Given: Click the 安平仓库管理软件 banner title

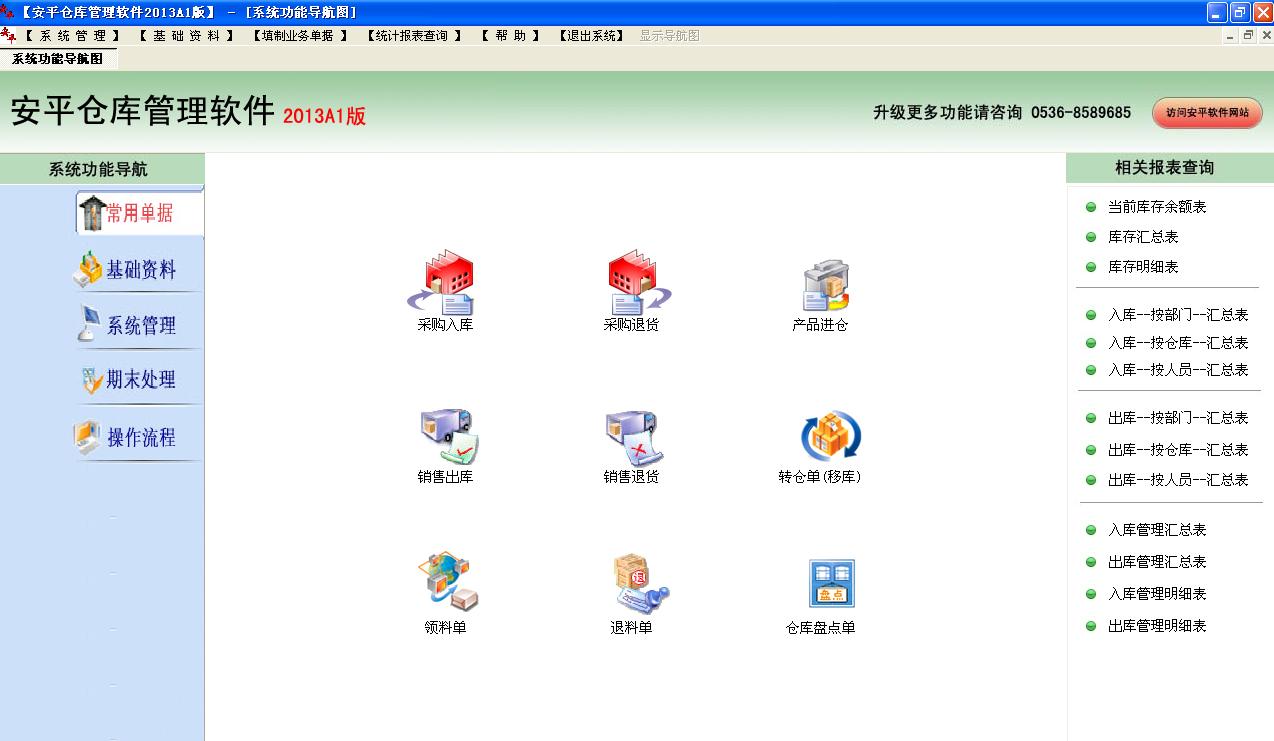Looking at the screenshot, I should 143,110.
